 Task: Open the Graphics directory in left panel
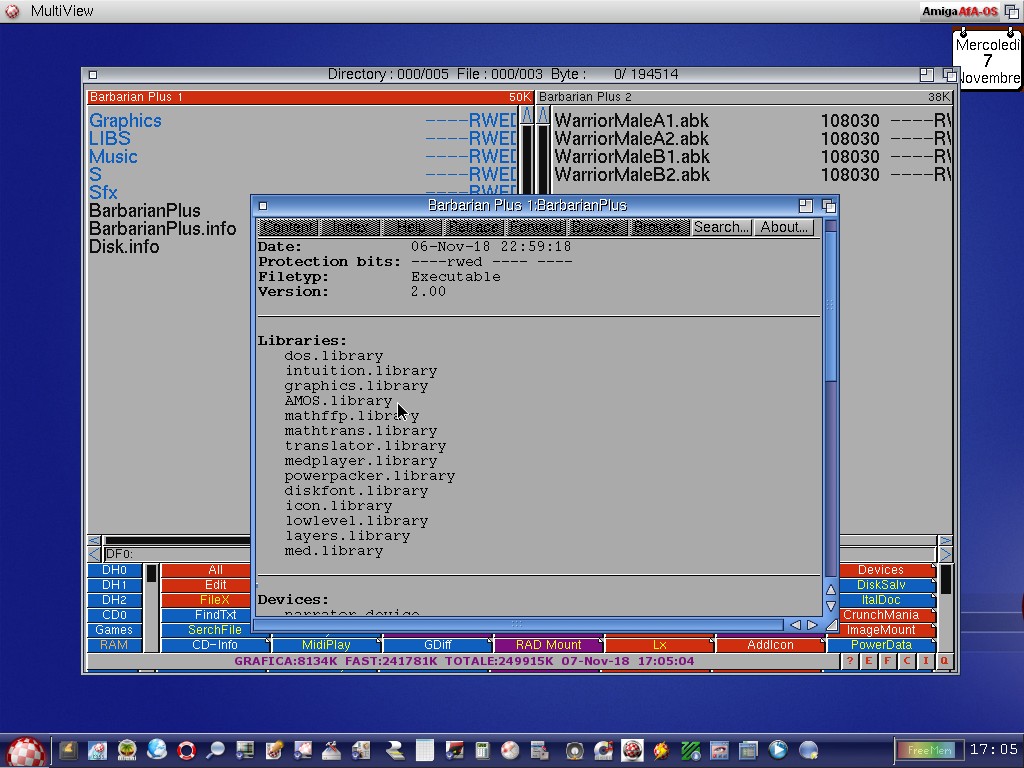pos(125,121)
